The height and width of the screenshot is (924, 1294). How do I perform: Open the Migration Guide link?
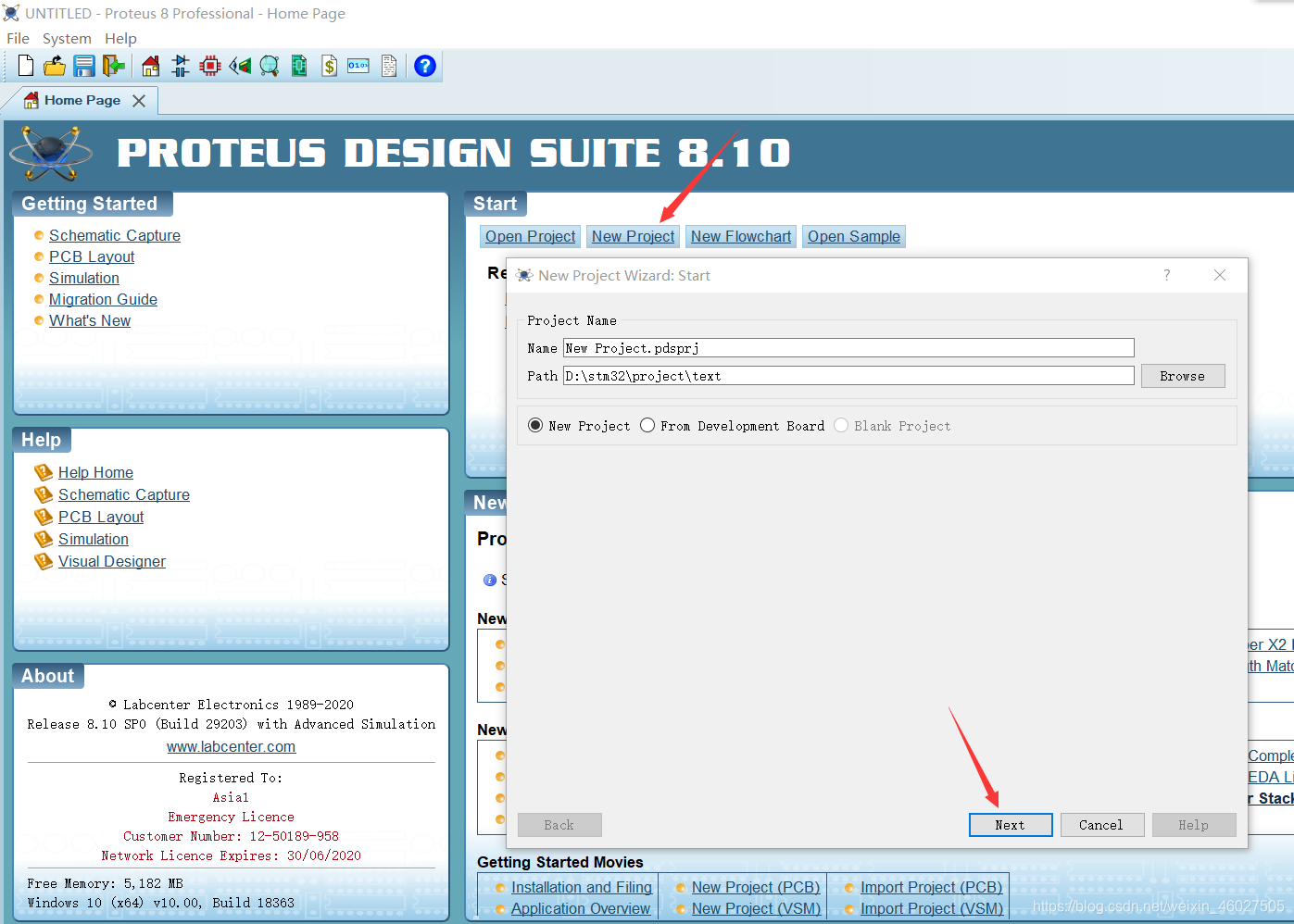[x=103, y=299]
